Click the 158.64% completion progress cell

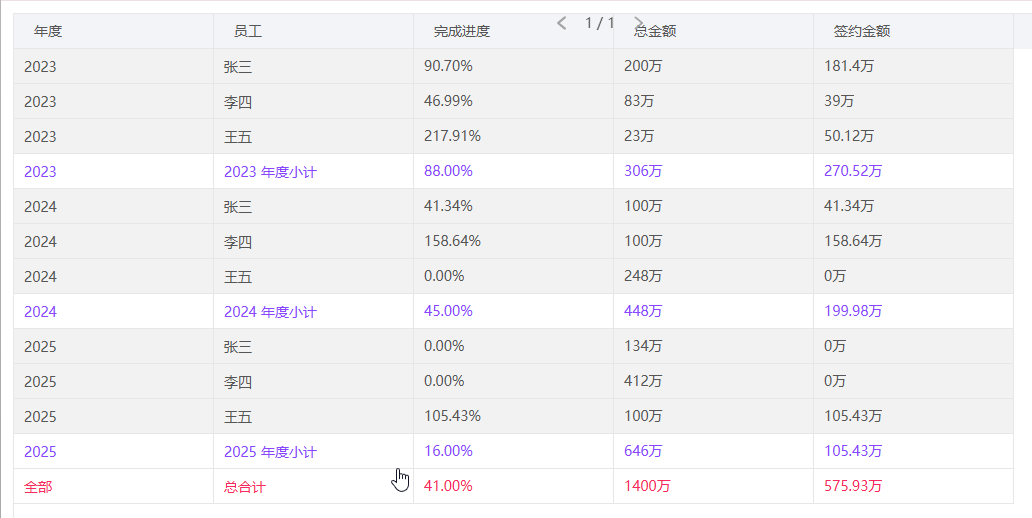click(452, 241)
